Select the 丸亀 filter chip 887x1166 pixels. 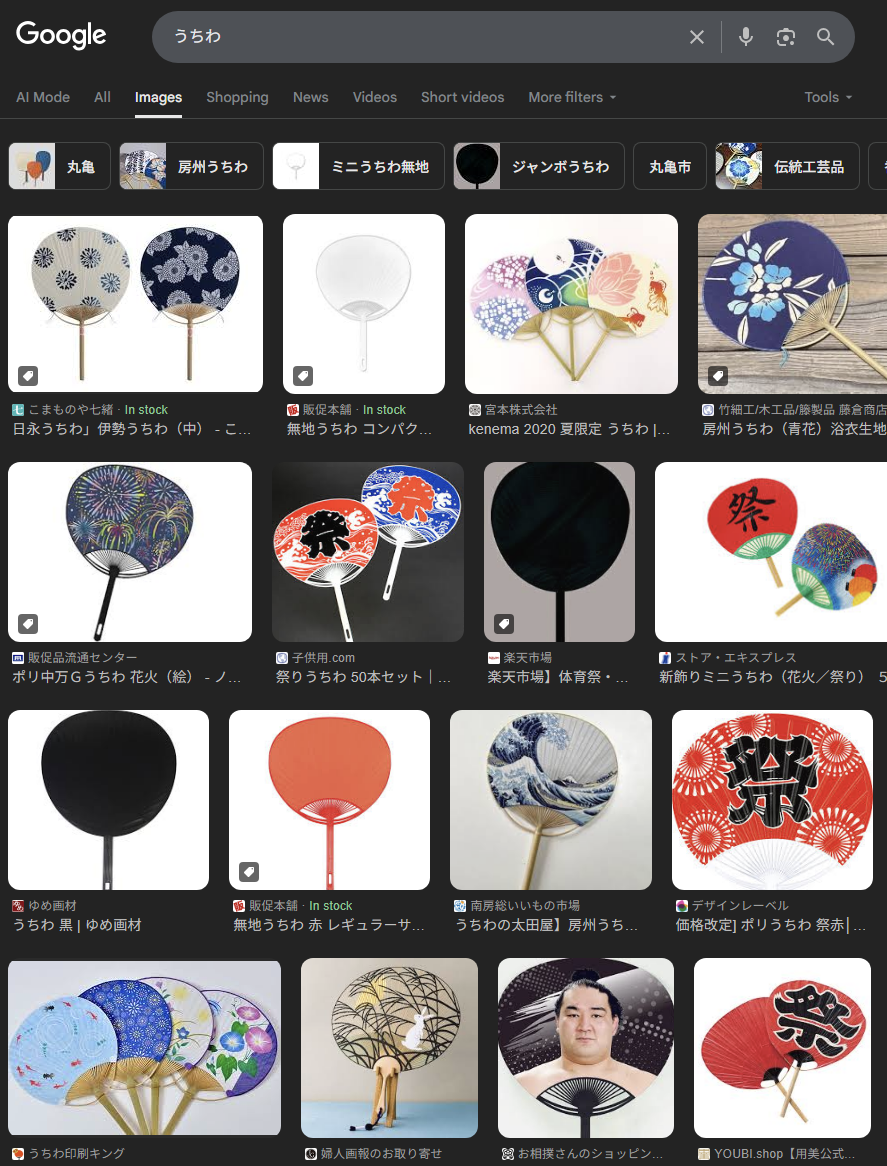point(59,167)
